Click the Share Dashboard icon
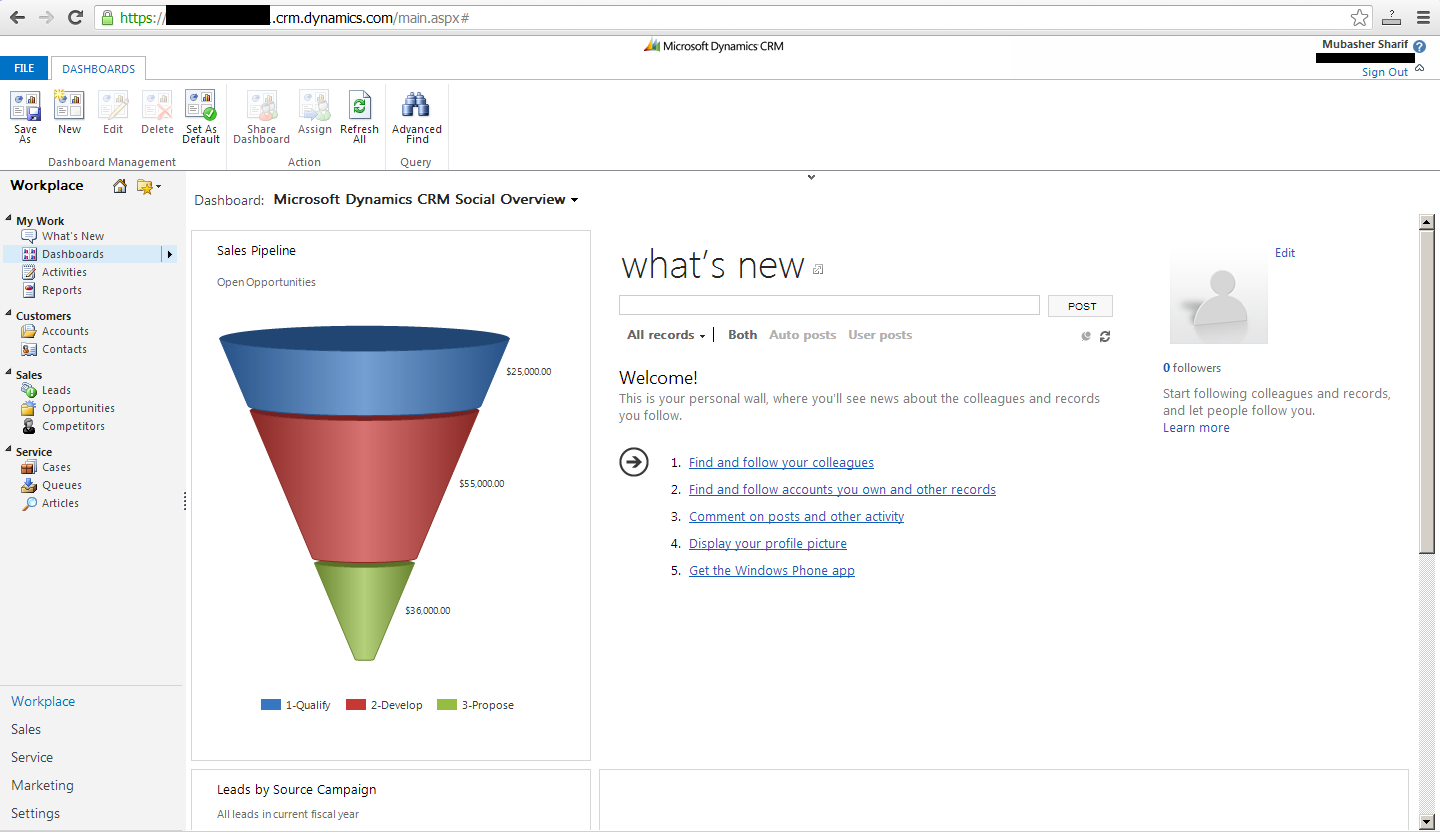 pos(262,106)
